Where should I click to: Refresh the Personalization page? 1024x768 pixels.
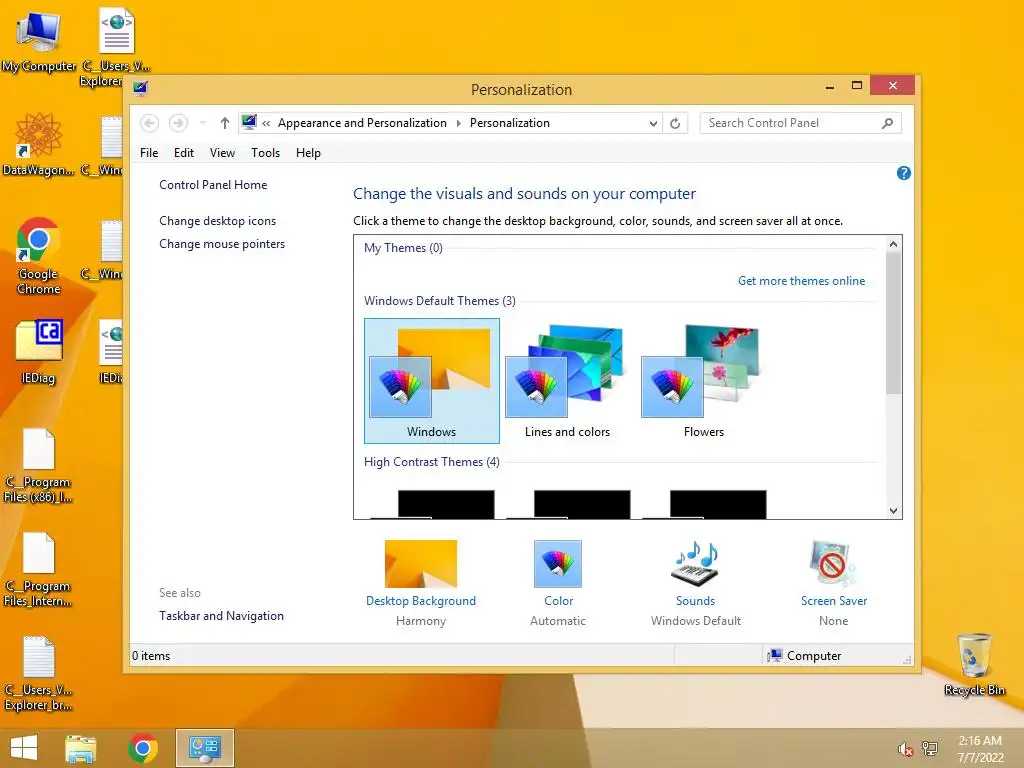(x=675, y=123)
